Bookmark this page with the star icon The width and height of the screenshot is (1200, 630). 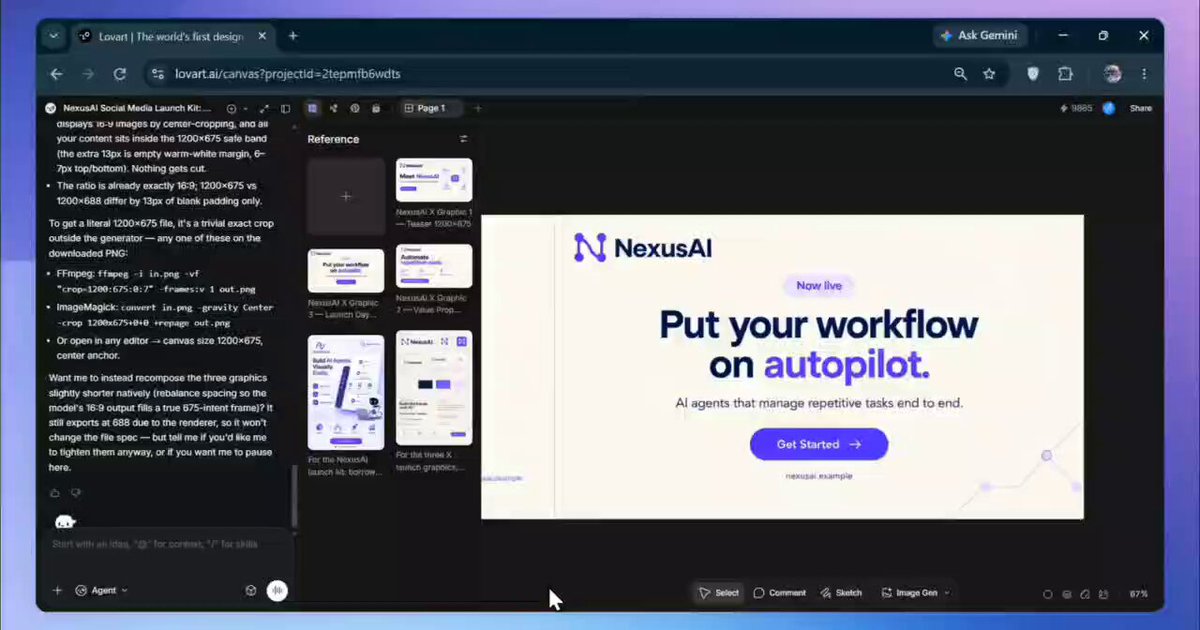tap(989, 74)
